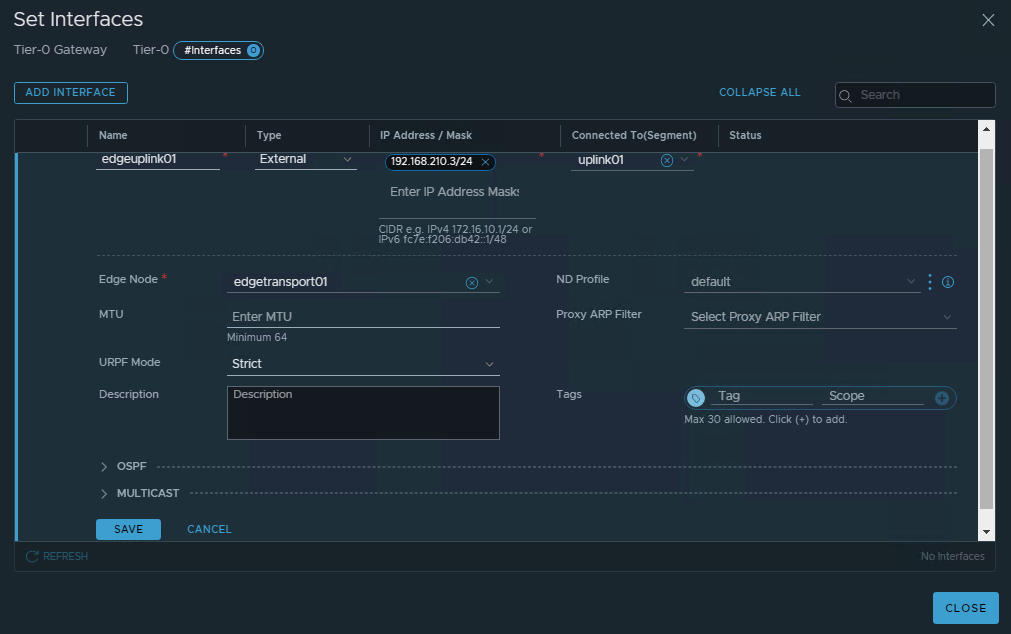Screen dimensions: 1011x634
Task: Click the ADD INTERFACE button
Action: coord(71,93)
